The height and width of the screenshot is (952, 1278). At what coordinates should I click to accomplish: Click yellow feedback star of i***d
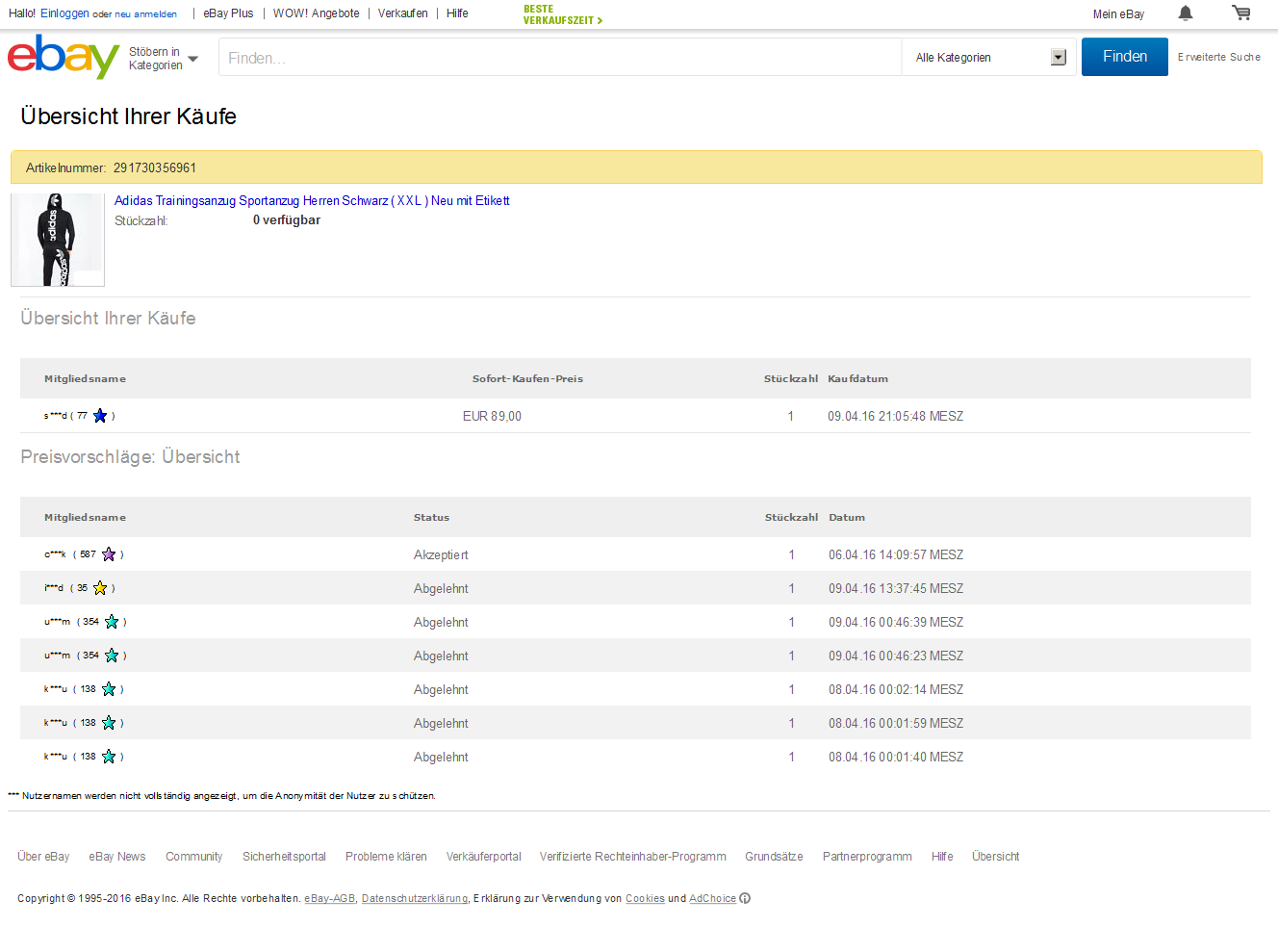100,588
